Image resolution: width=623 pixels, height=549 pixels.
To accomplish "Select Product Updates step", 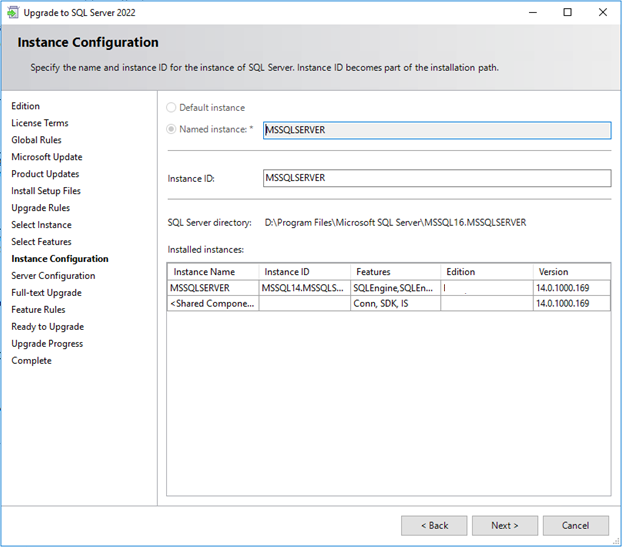I will (x=45, y=174).
